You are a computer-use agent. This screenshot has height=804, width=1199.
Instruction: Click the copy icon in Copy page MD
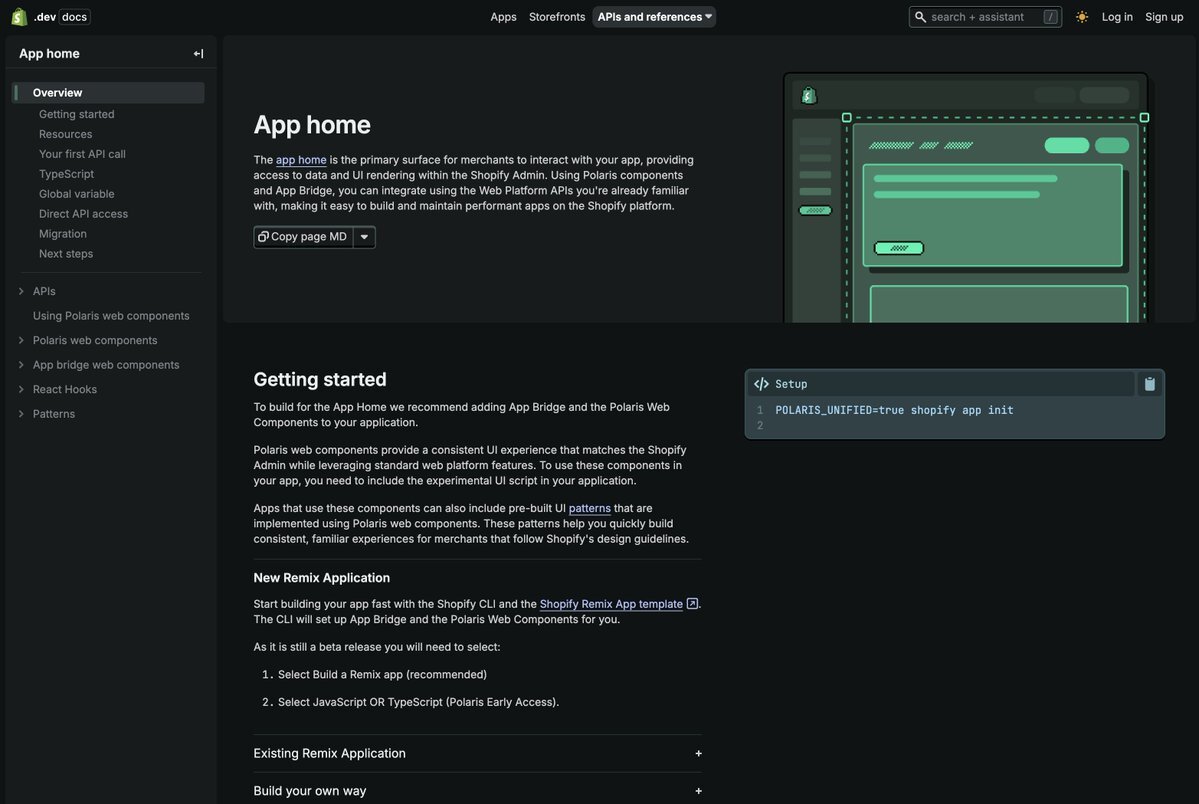[263, 236]
